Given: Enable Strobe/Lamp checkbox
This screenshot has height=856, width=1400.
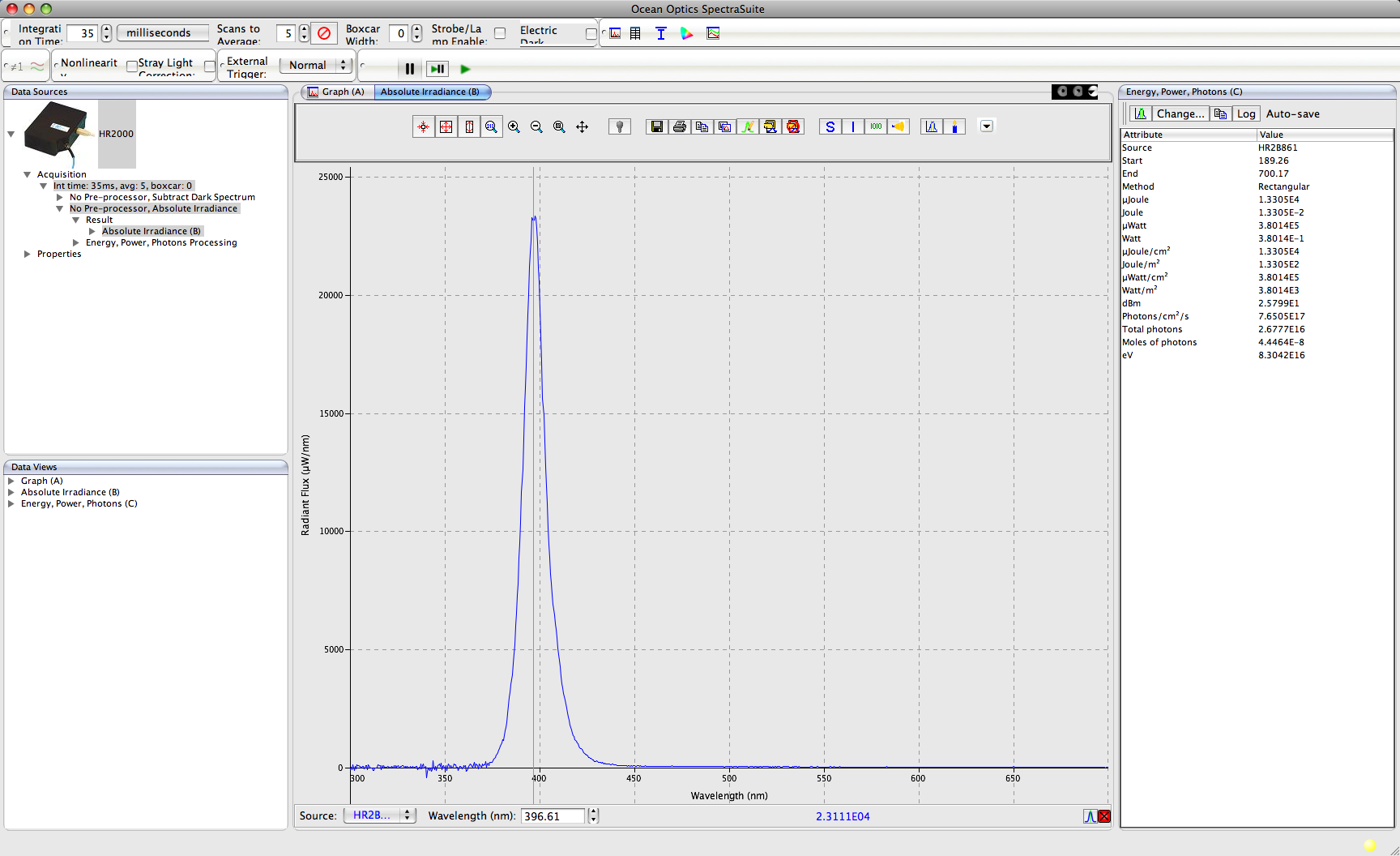Looking at the screenshot, I should point(500,33).
